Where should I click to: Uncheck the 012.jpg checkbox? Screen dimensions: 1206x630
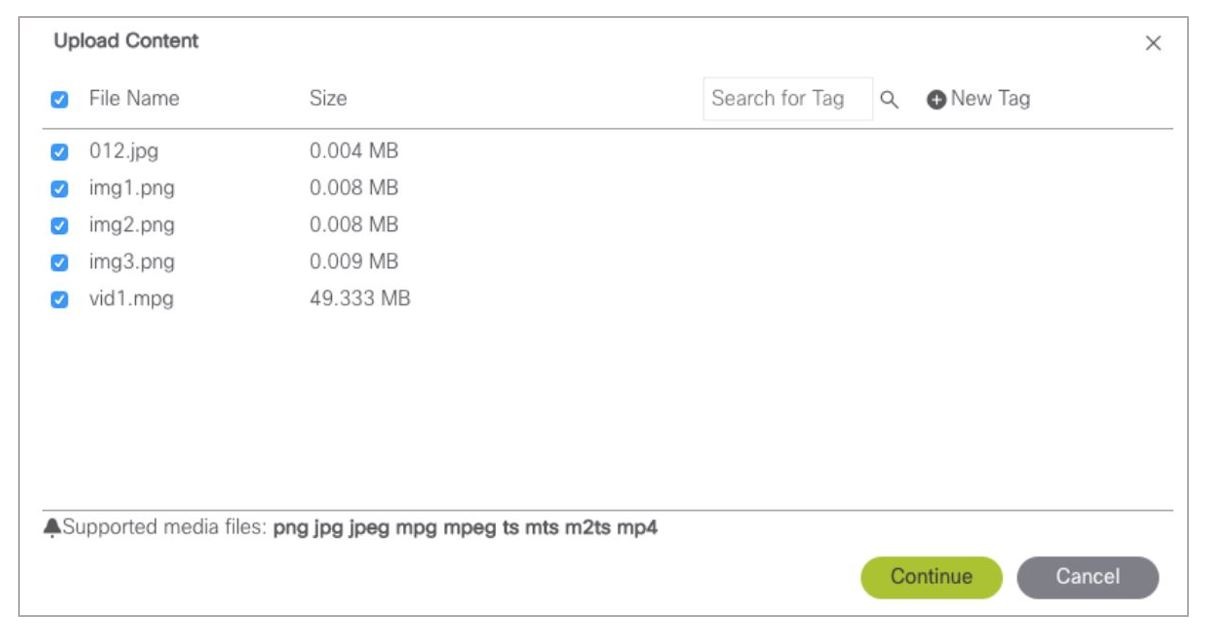[59, 153]
